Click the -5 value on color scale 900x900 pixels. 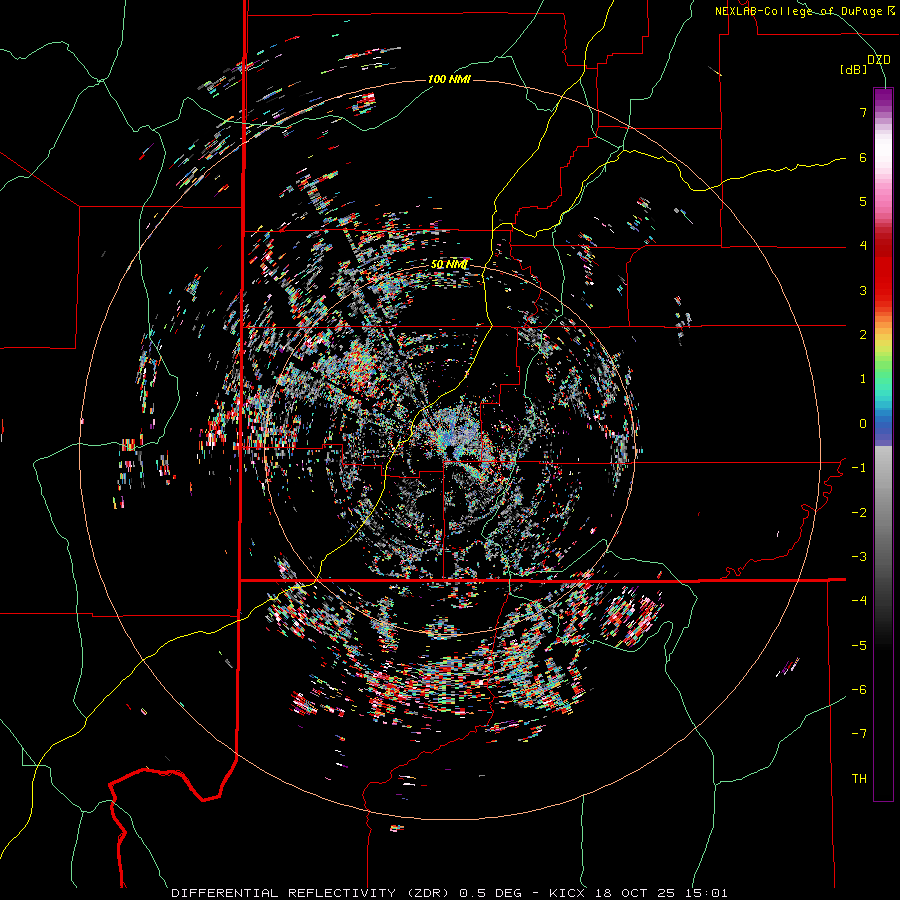(859, 646)
